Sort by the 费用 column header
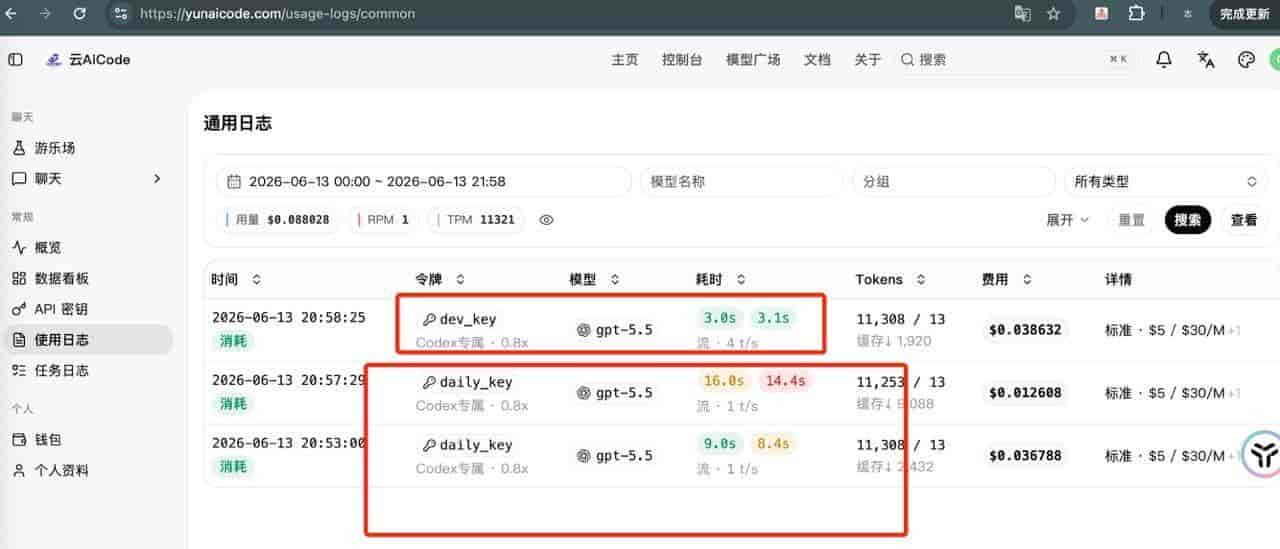This screenshot has width=1280, height=549. 1007,280
